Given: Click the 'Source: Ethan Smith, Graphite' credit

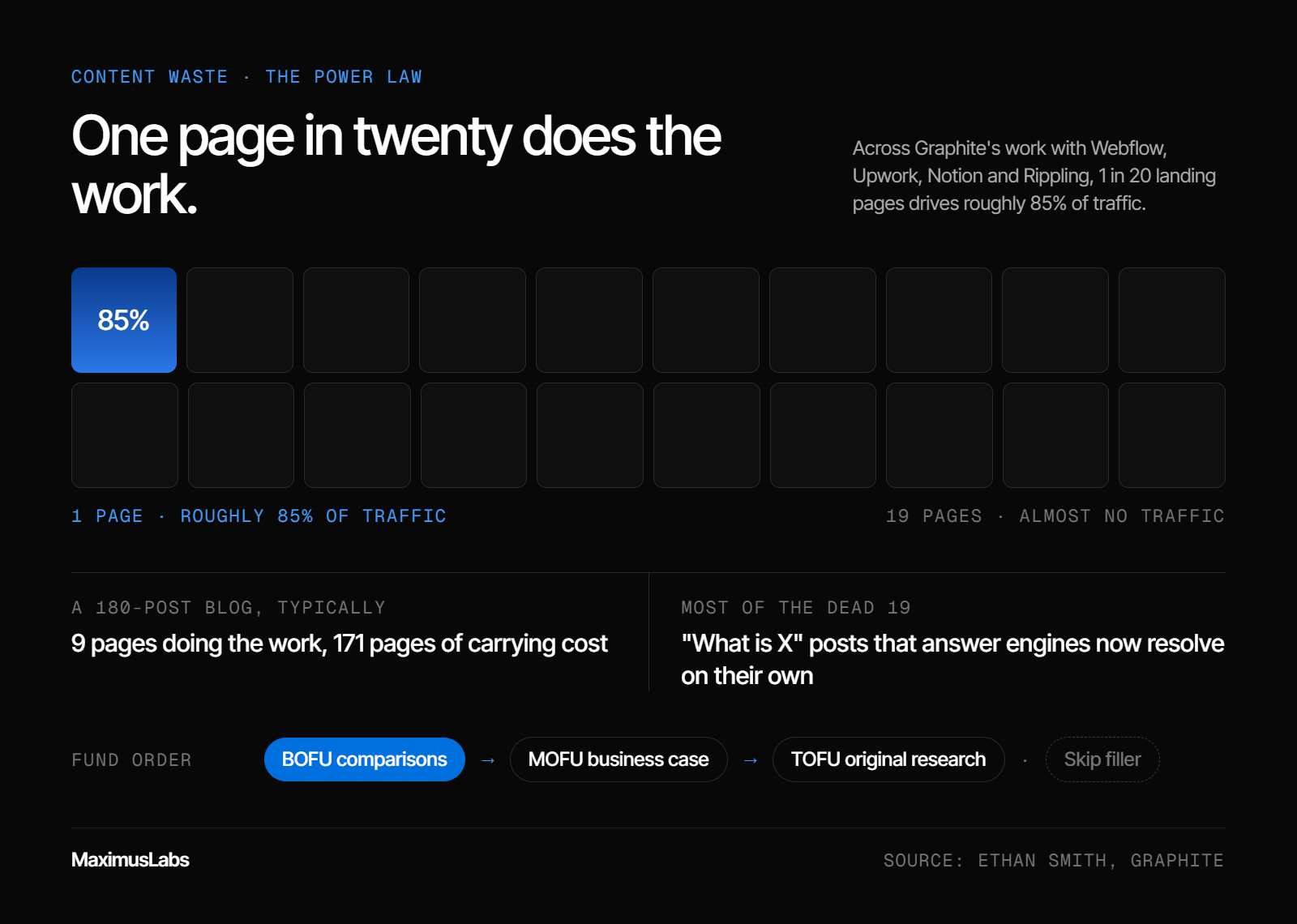Looking at the screenshot, I should [x=1054, y=861].
